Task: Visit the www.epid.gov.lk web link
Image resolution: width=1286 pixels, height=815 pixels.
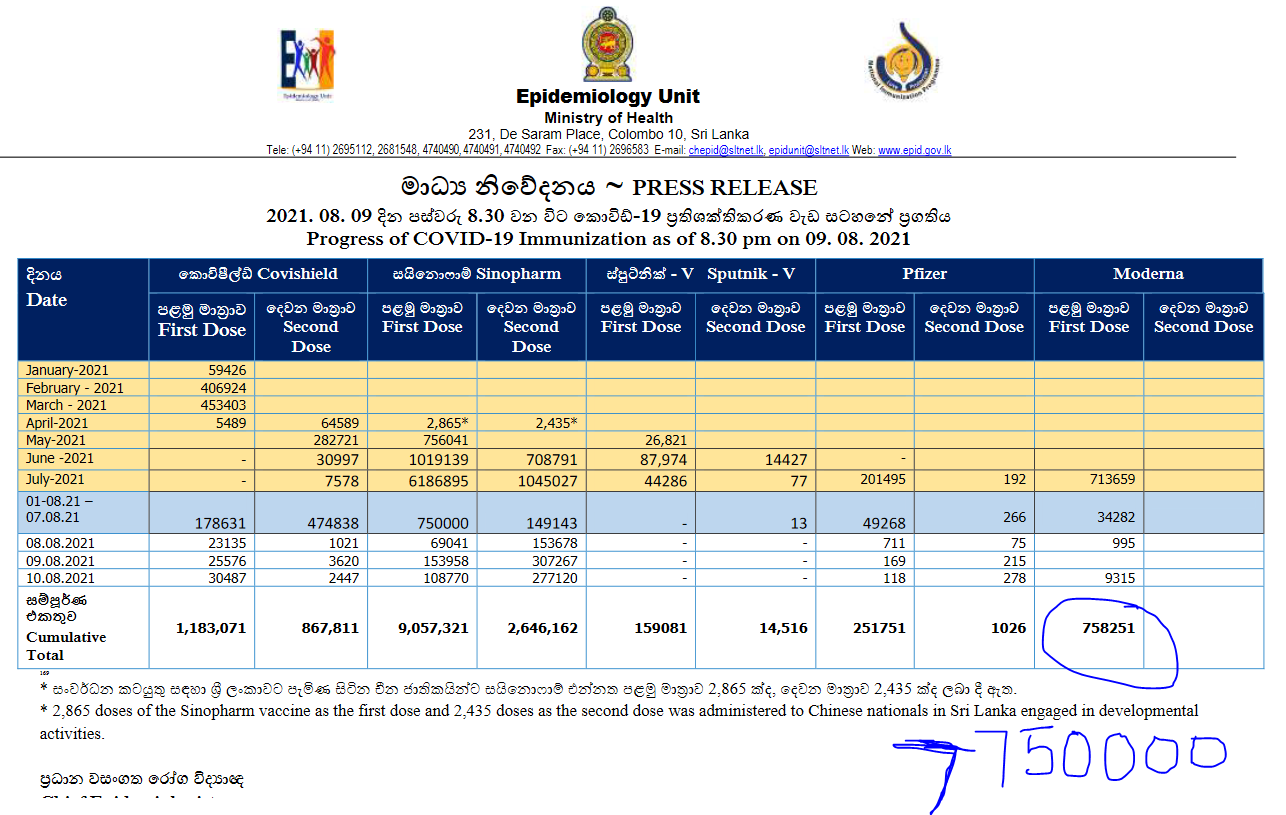Action: coord(915,150)
